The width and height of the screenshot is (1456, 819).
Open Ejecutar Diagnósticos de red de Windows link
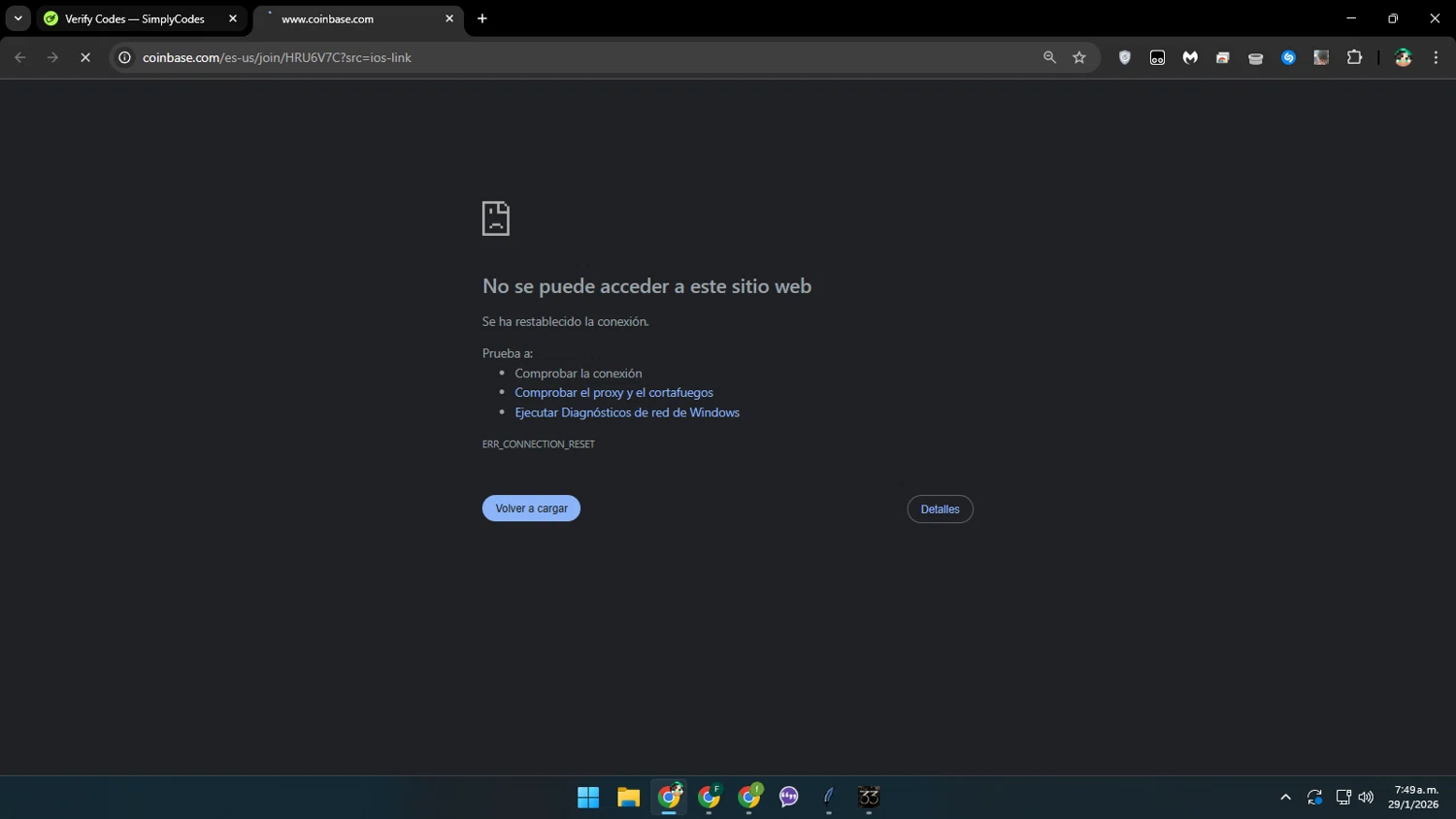click(627, 412)
